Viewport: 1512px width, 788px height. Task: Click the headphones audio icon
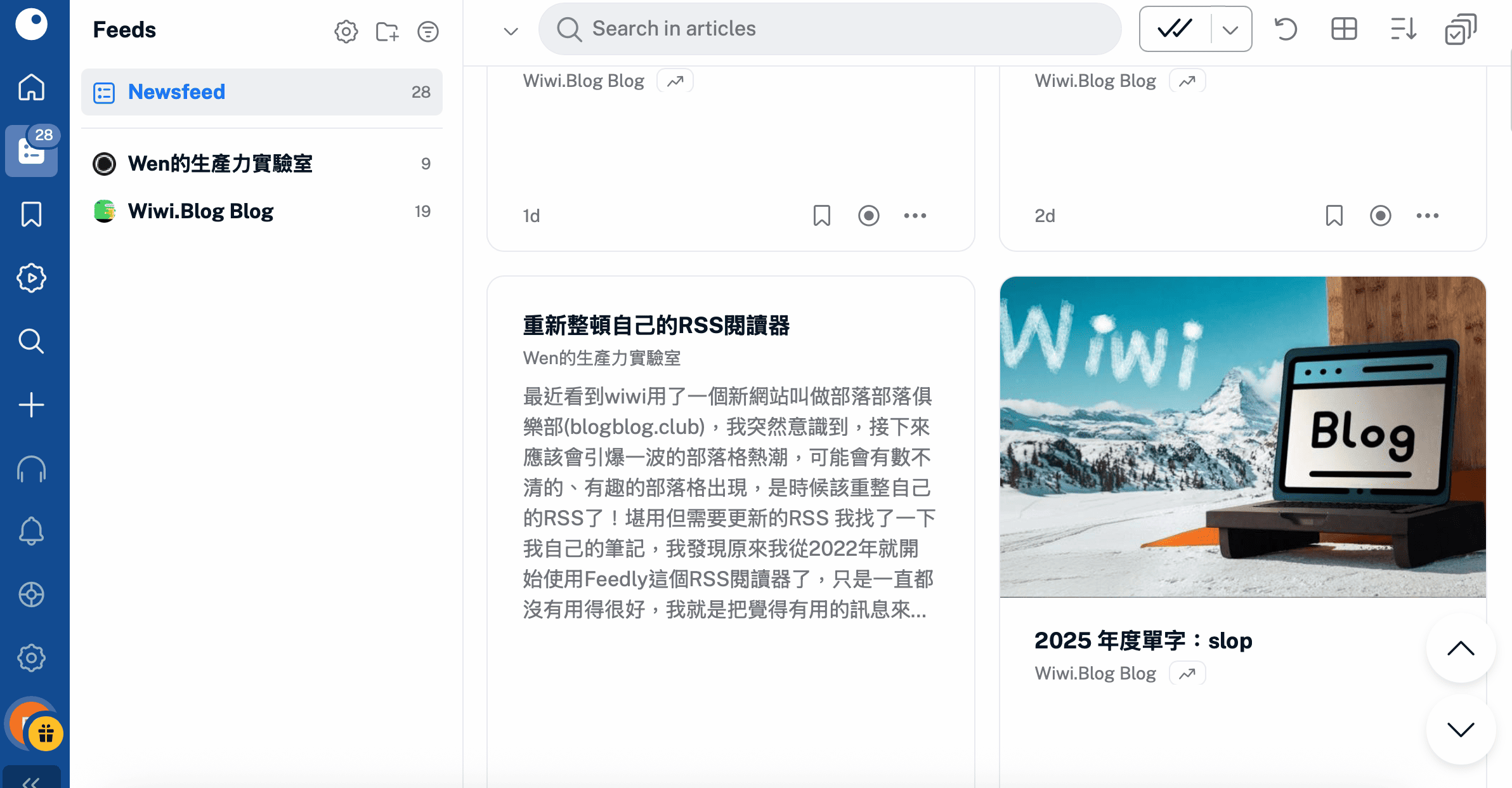[x=31, y=470]
